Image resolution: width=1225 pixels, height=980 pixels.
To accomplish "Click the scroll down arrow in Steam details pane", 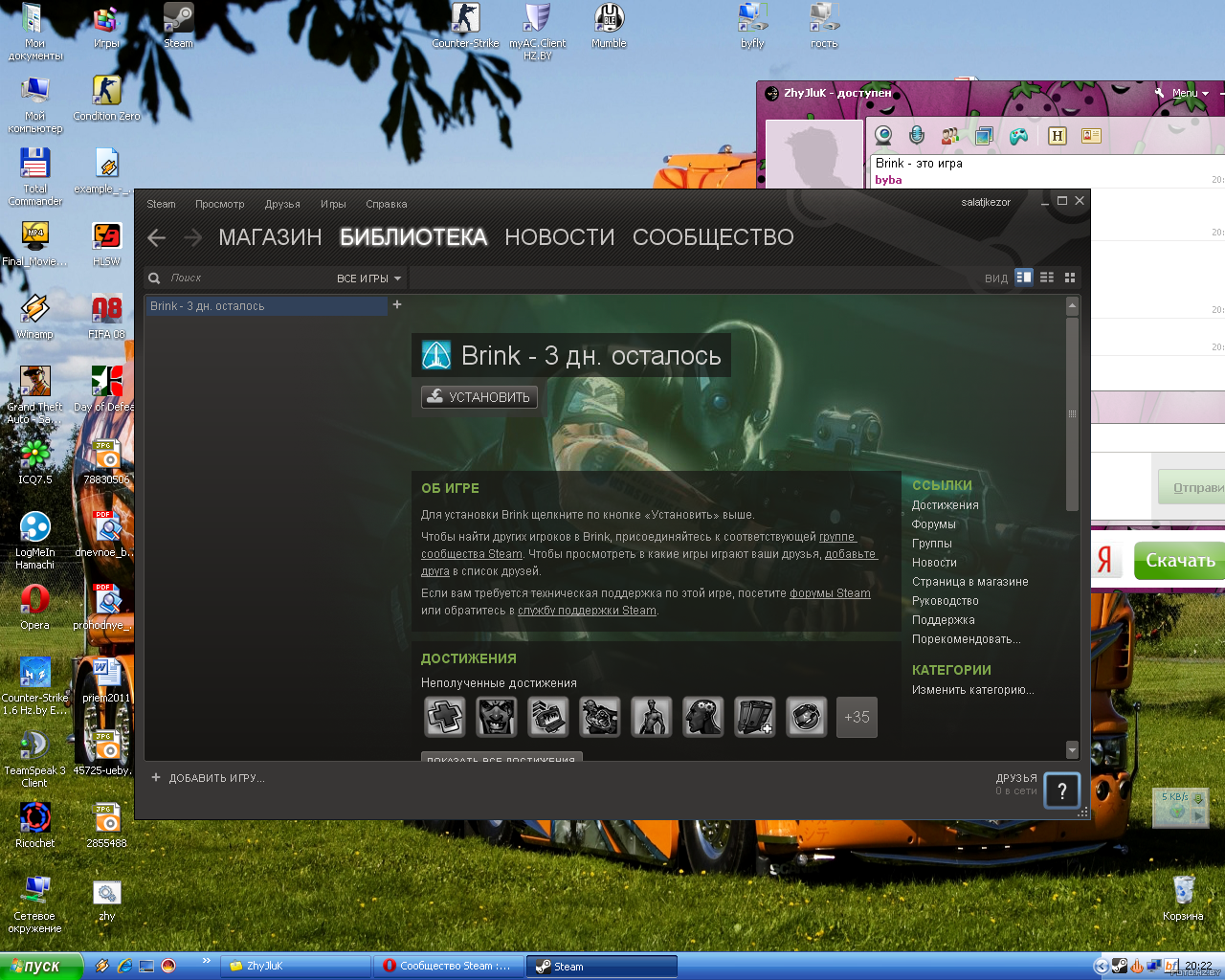I will pos(1072,749).
